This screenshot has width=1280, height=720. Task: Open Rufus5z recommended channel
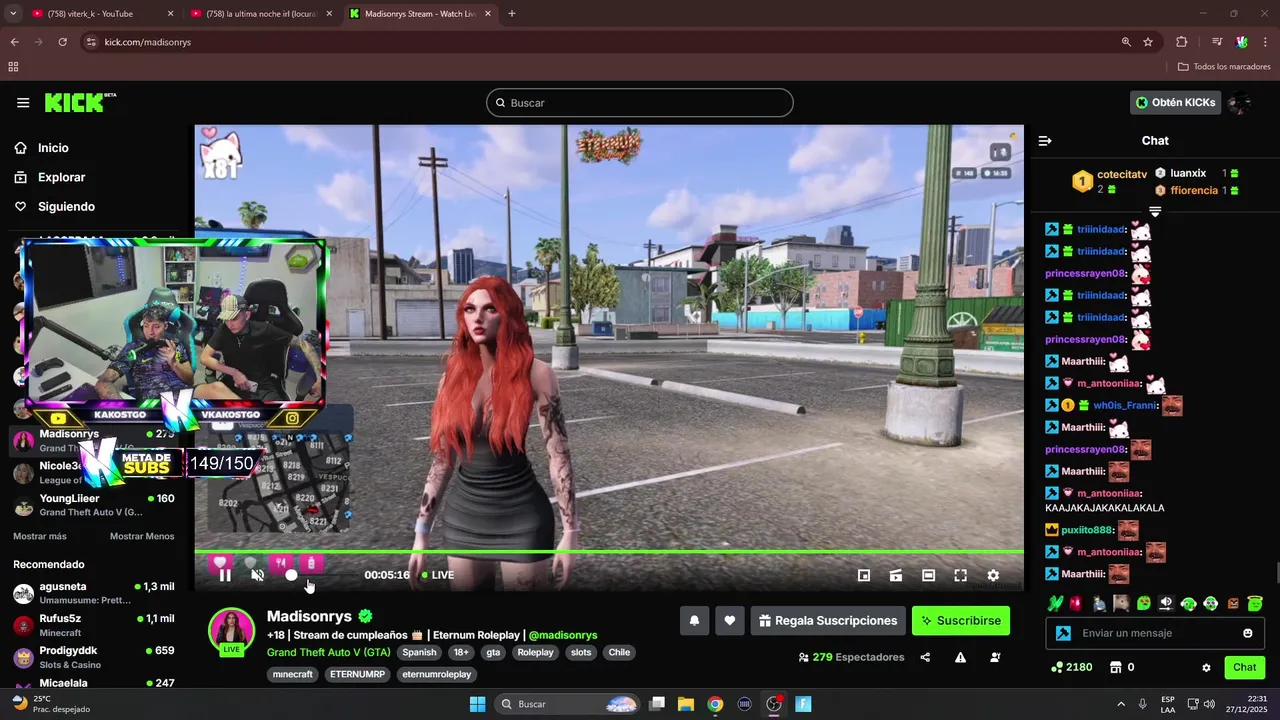(x=94, y=625)
